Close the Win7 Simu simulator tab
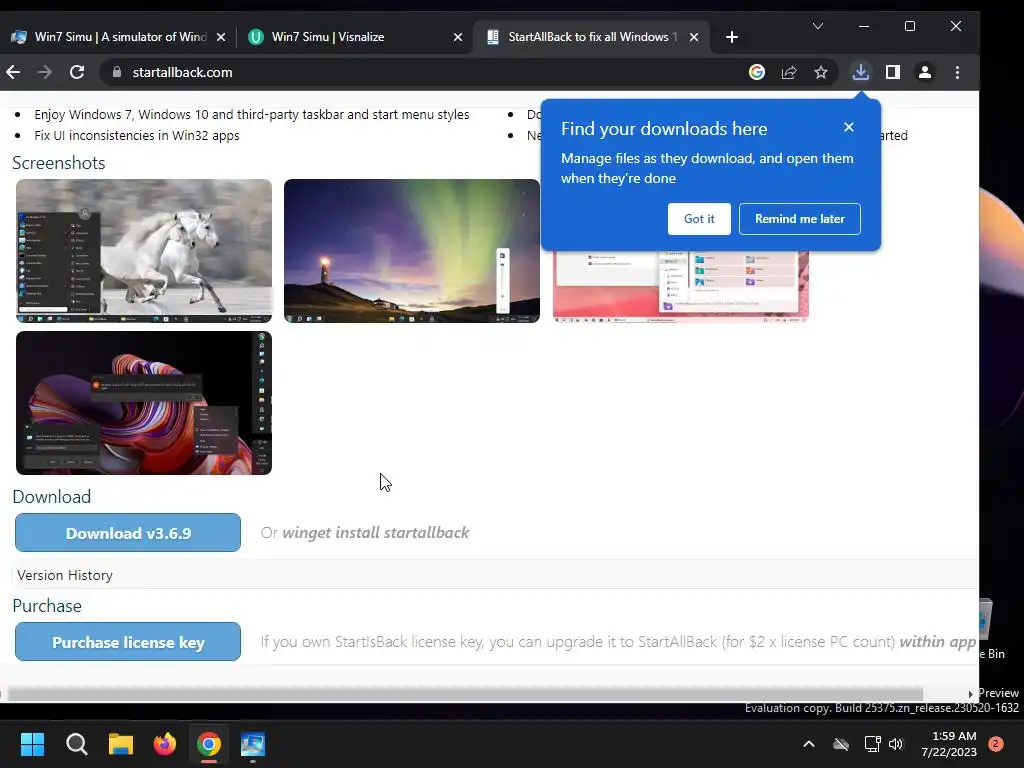This screenshot has width=1024, height=768. (x=221, y=37)
